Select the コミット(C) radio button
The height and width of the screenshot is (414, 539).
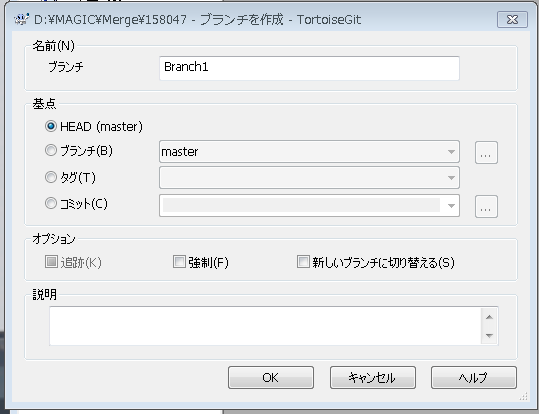(x=51, y=203)
